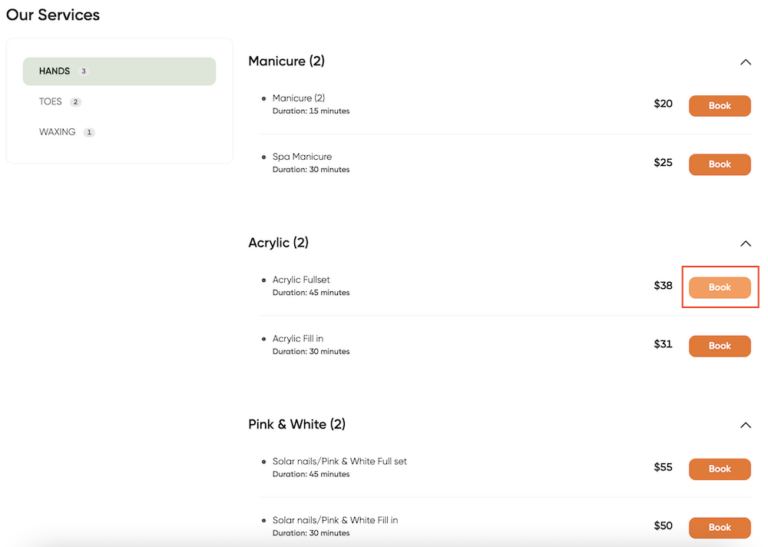
Task: Book Solar nails Pink & White Full set
Action: 720,469
